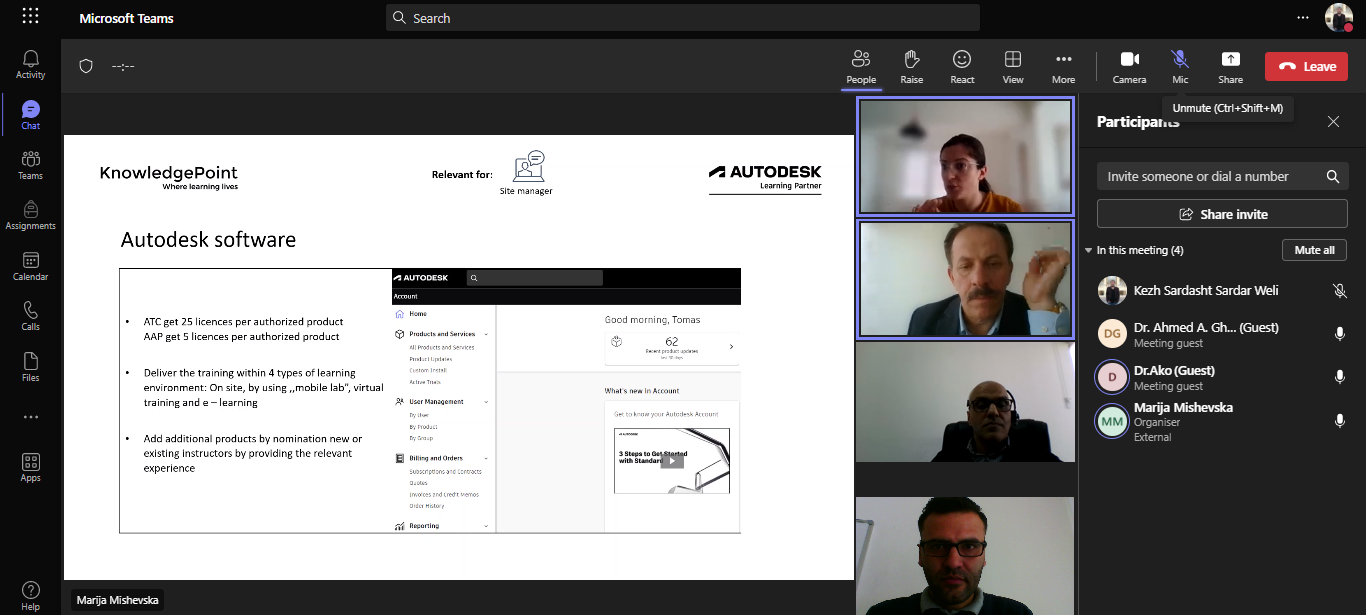
Task: Toggle the People panel
Action: (x=861, y=67)
